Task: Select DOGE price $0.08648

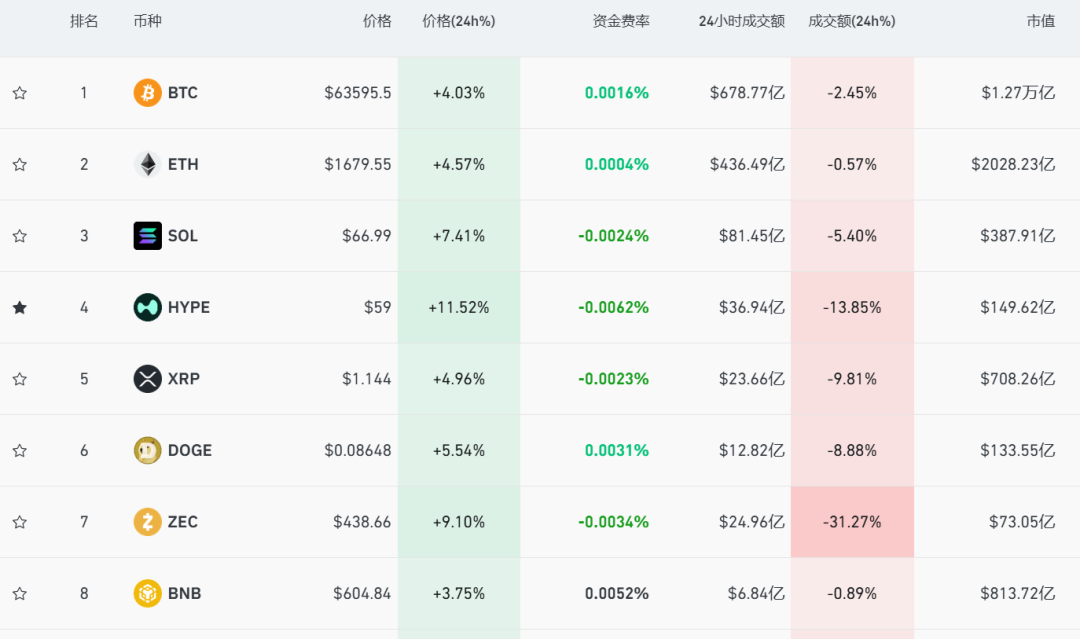Action: [357, 451]
